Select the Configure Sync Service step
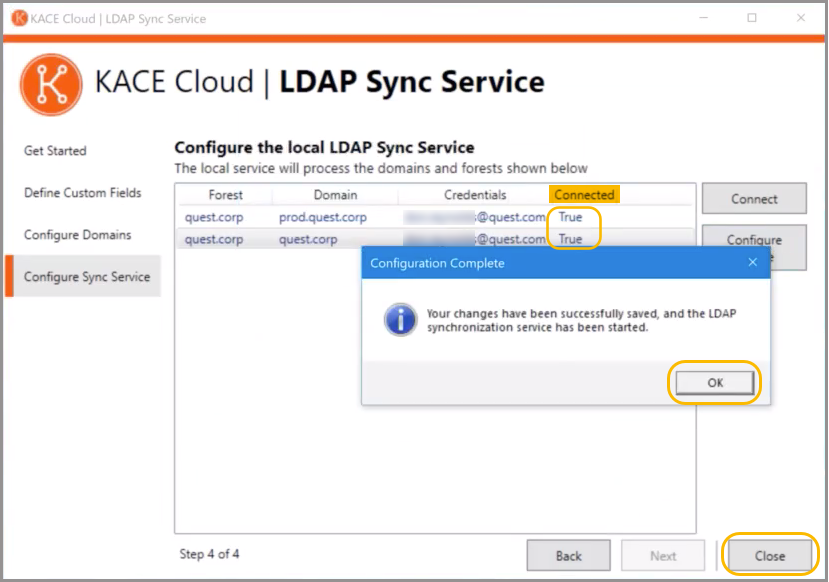 point(86,277)
